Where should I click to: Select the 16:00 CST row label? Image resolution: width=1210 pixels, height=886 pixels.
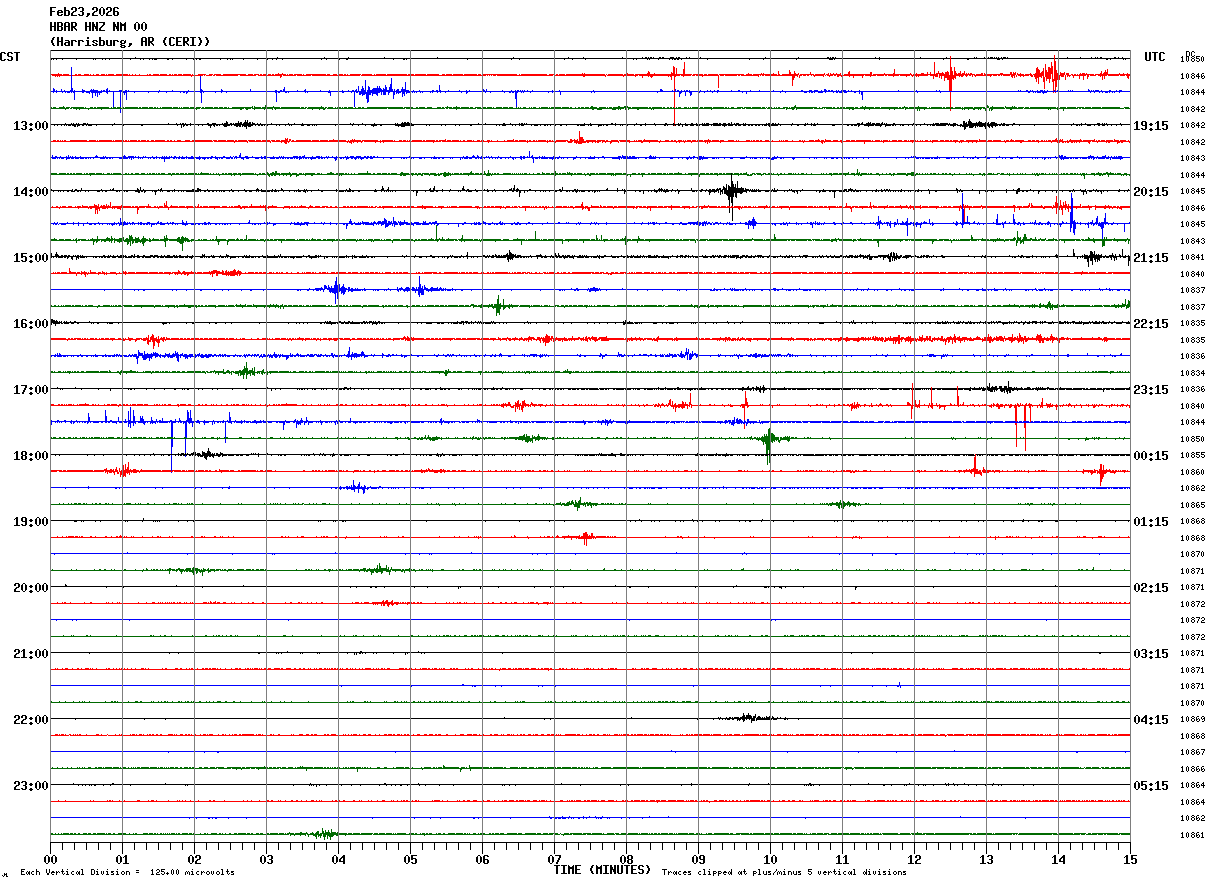30,324
